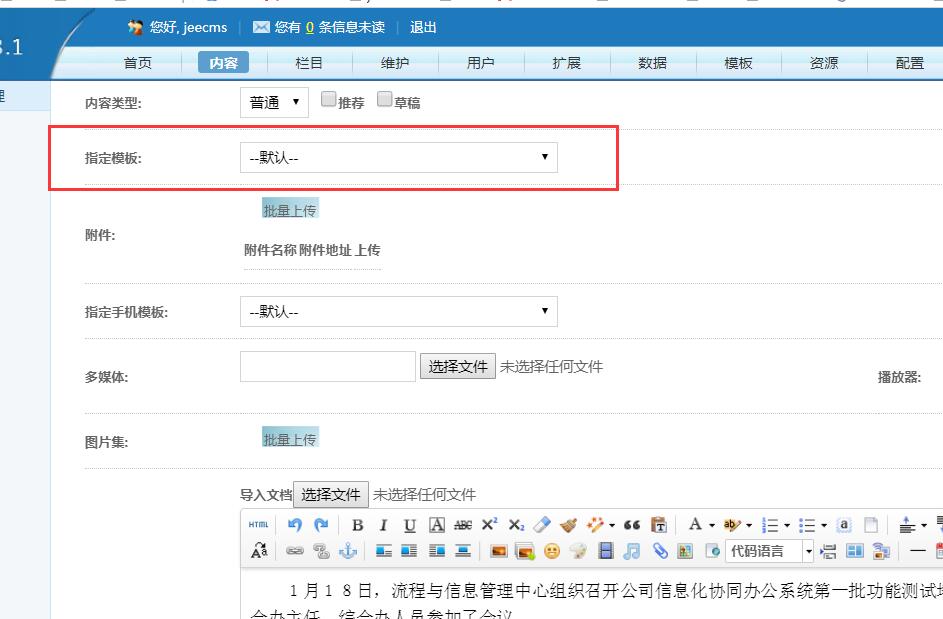
Task: Open the 指定模板 dropdown
Action: coord(399,158)
